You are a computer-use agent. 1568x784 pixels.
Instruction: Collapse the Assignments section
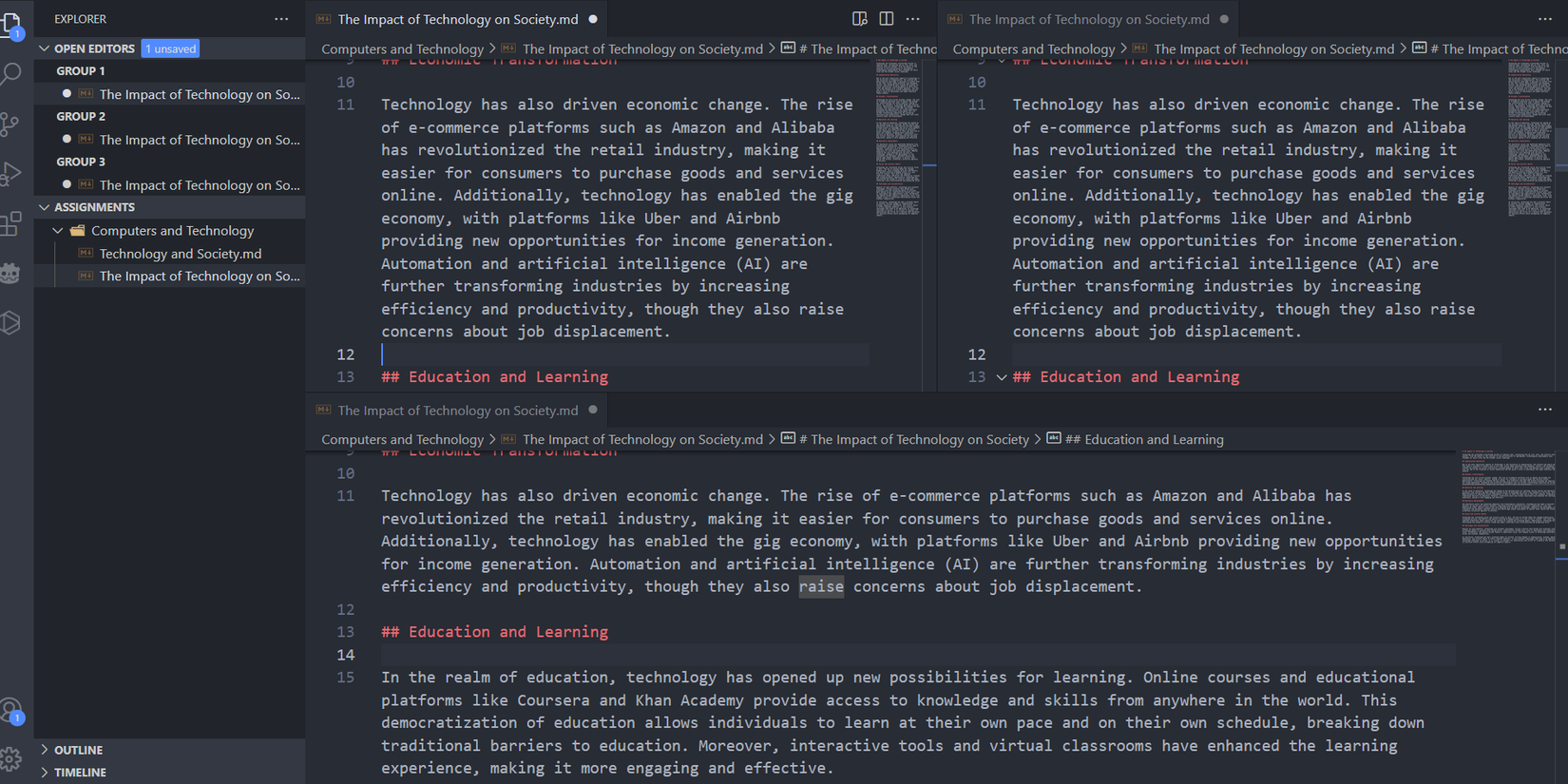coord(44,207)
